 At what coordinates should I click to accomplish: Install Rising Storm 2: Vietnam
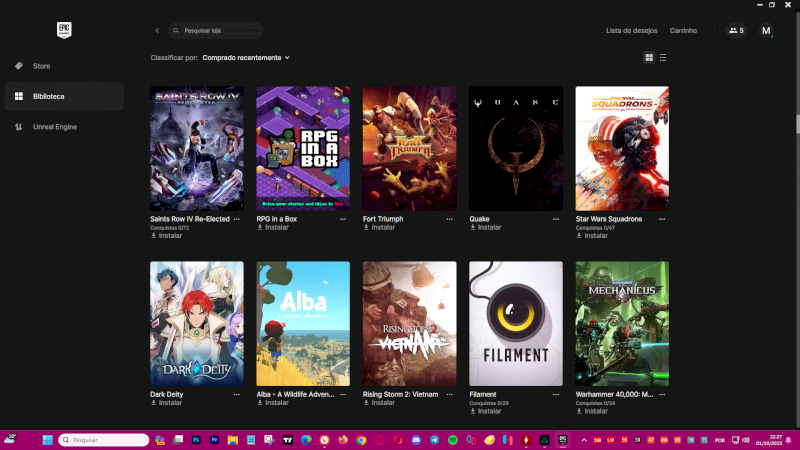(x=379, y=403)
